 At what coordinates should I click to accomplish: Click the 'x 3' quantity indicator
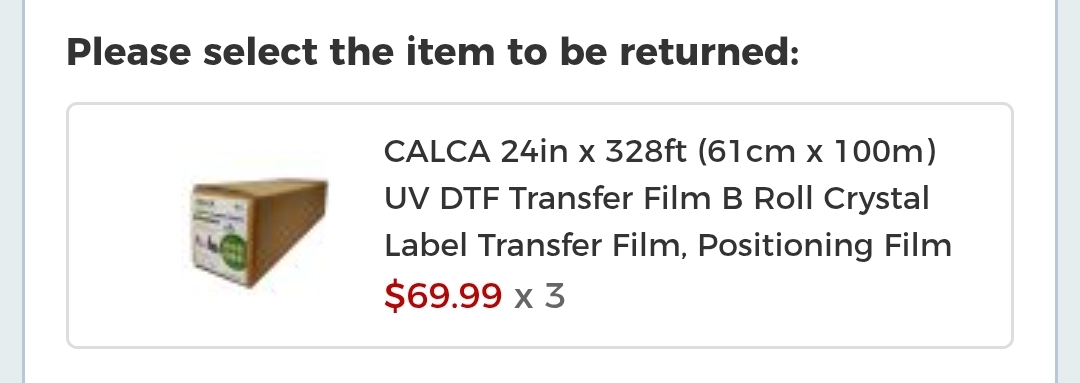[539, 296]
